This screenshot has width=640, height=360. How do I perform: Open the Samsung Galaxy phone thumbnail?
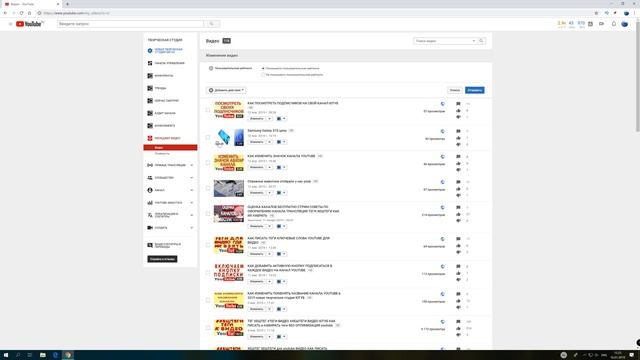tap(229, 138)
